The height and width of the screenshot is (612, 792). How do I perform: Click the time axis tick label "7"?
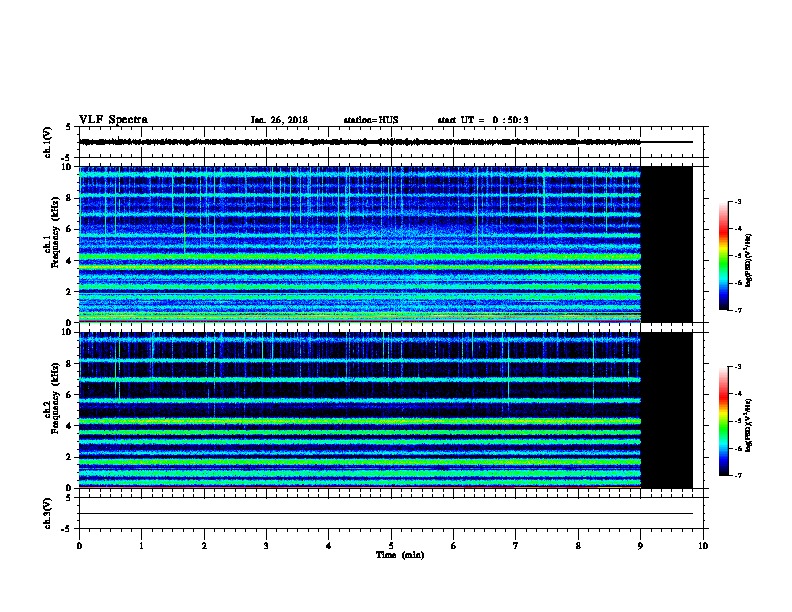516,546
